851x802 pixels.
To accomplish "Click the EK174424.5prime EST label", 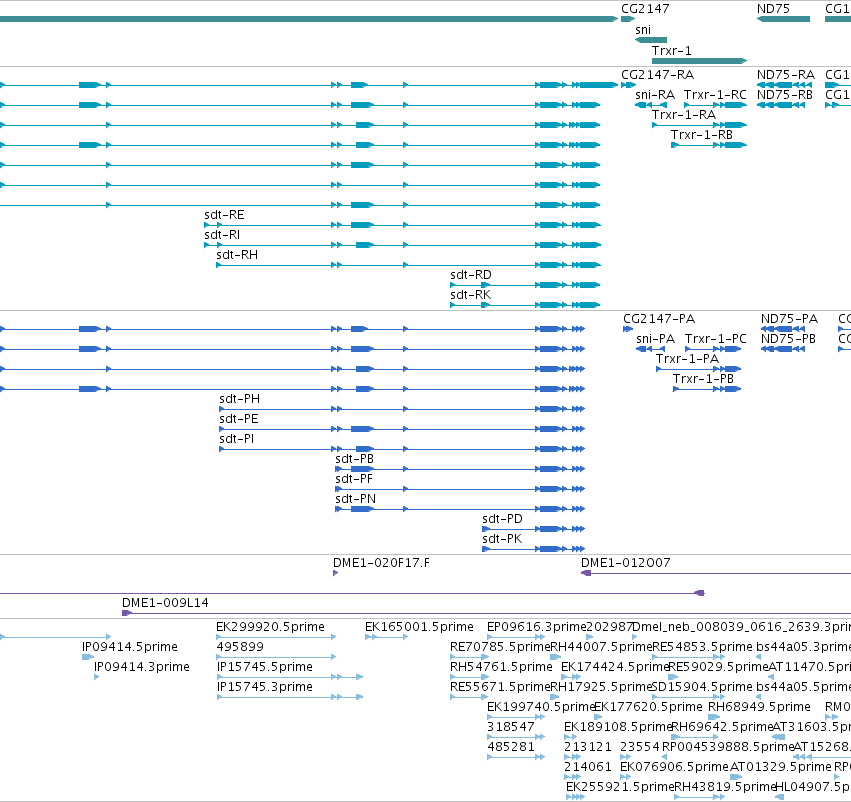I will pos(615,666).
